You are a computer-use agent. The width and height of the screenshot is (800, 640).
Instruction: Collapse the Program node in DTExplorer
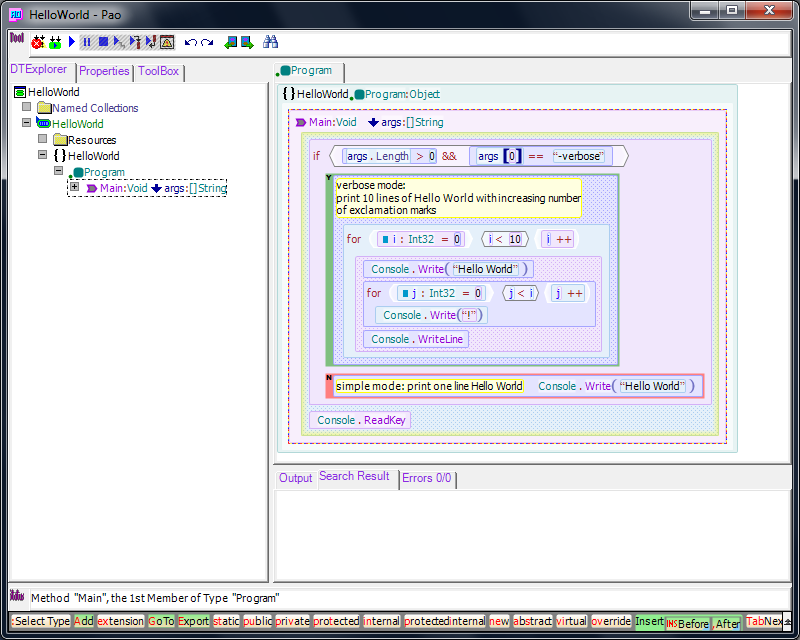tap(59, 171)
